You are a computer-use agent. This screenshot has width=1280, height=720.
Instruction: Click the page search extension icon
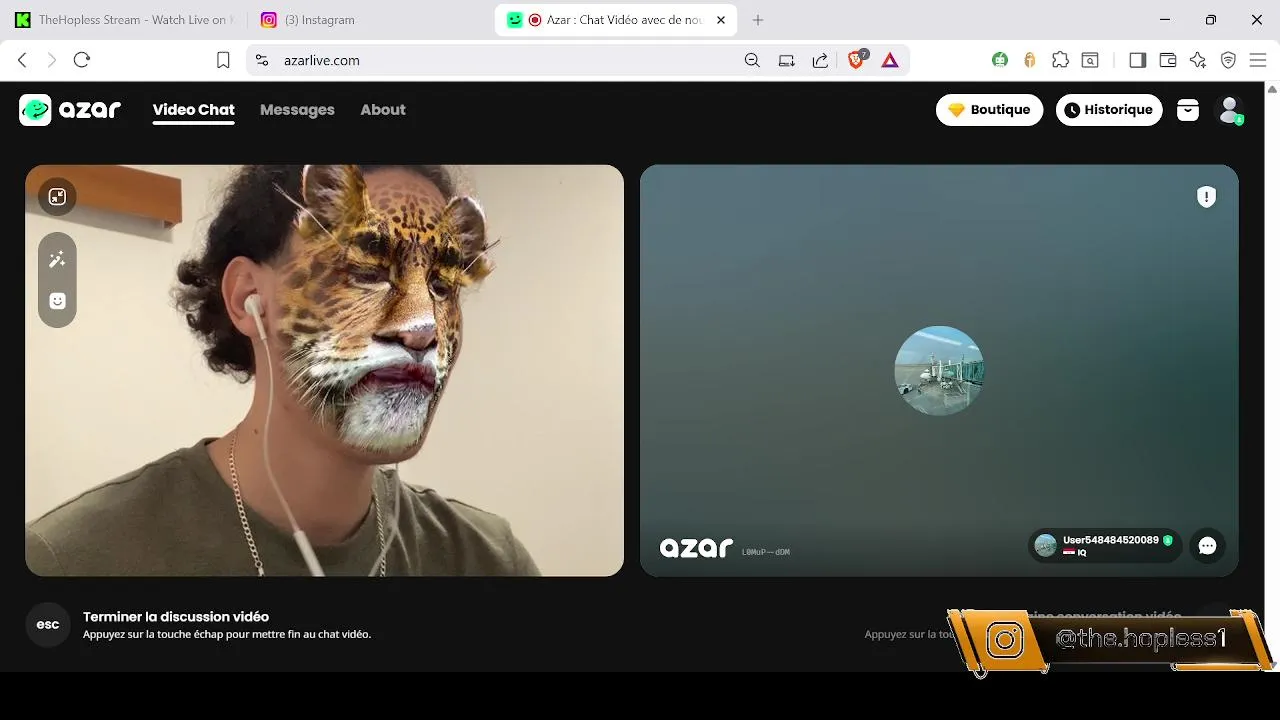(1090, 60)
